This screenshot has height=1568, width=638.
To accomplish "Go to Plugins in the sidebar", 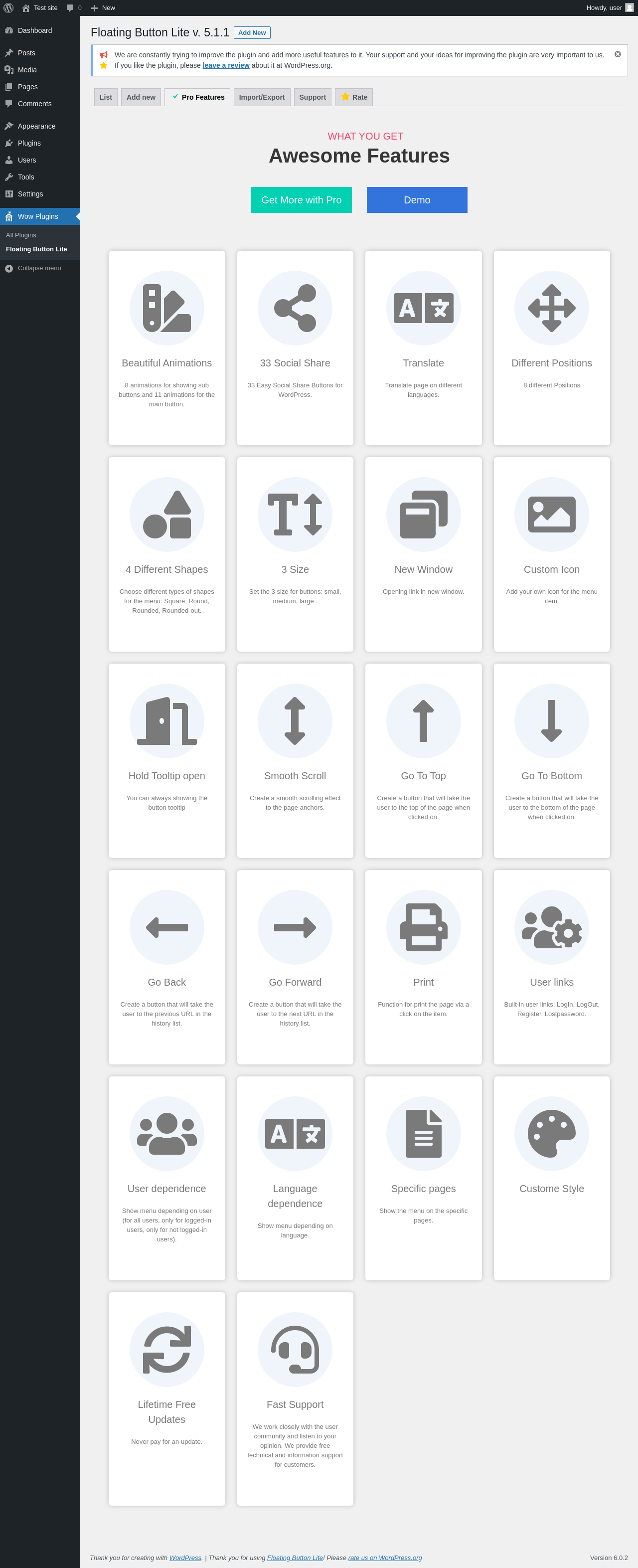I will [x=39, y=143].
